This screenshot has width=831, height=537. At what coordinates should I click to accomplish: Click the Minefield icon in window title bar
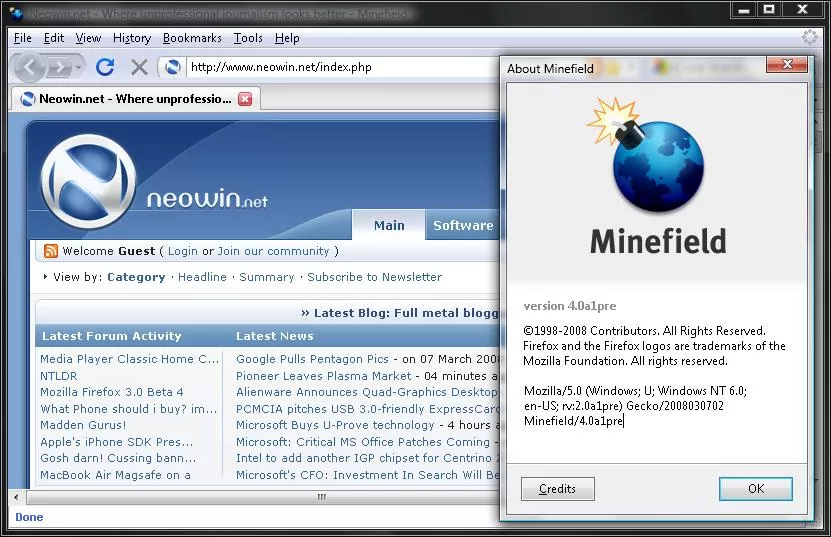[x=16, y=13]
